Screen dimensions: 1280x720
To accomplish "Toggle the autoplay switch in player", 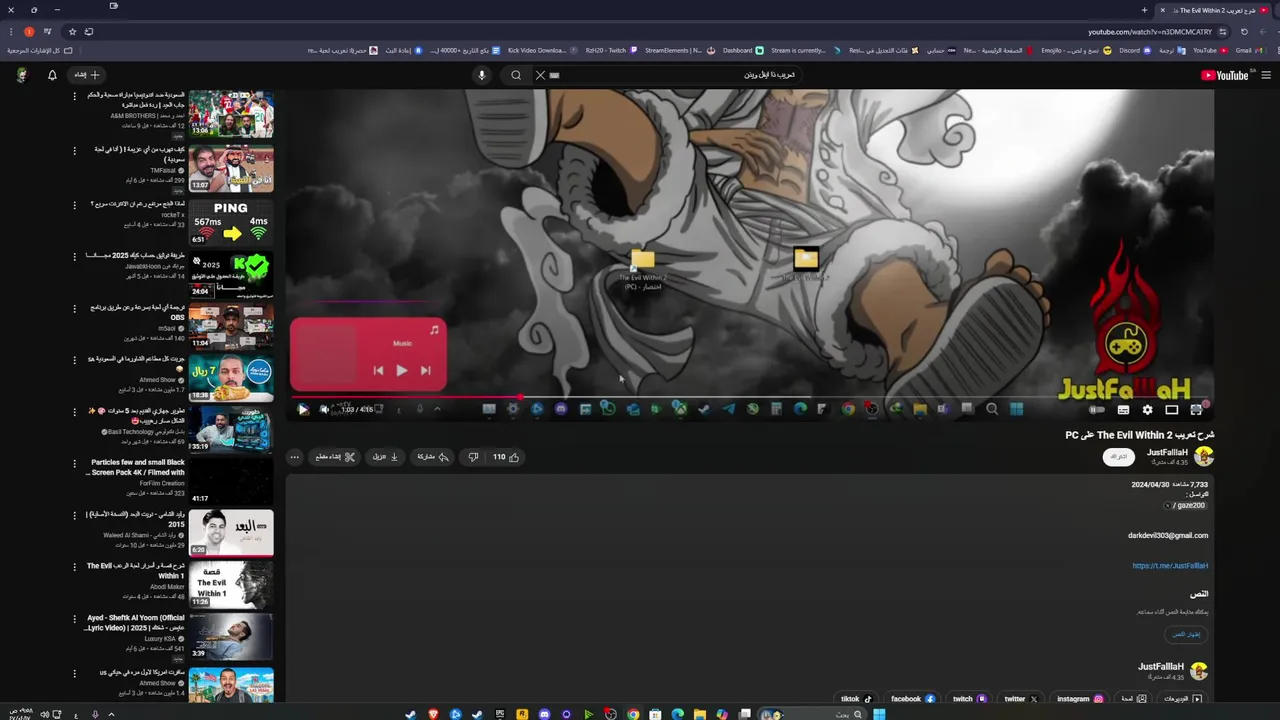I will [1097, 410].
